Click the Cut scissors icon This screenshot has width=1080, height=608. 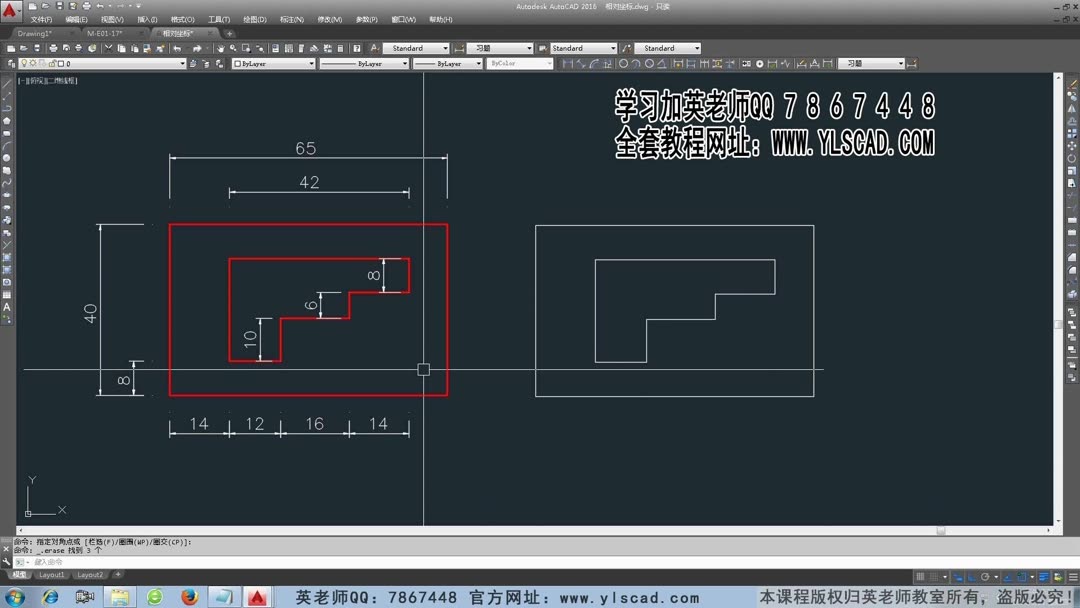[107, 48]
